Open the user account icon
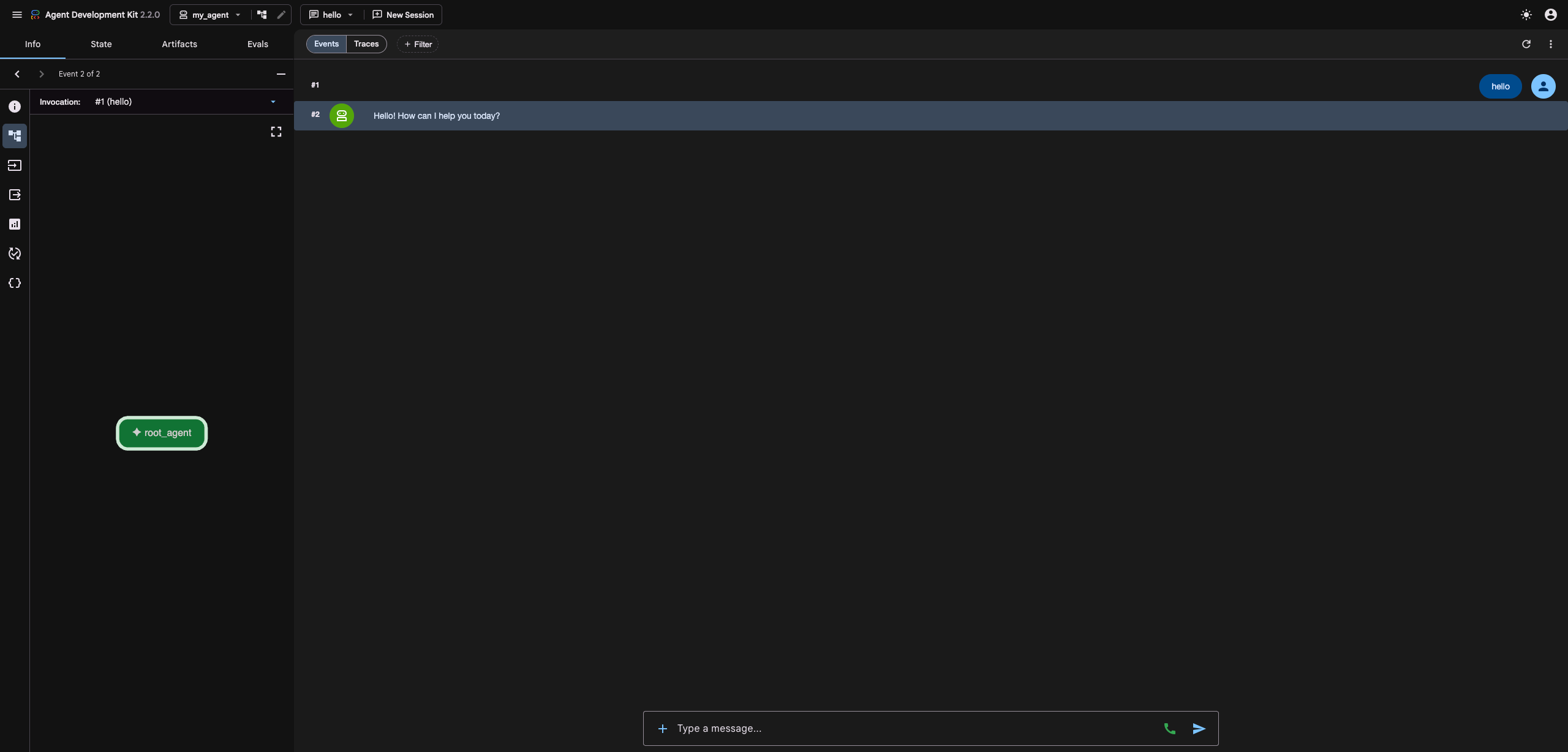The height and width of the screenshot is (752, 1568). pyautogui.click(x=1551, y=15)
